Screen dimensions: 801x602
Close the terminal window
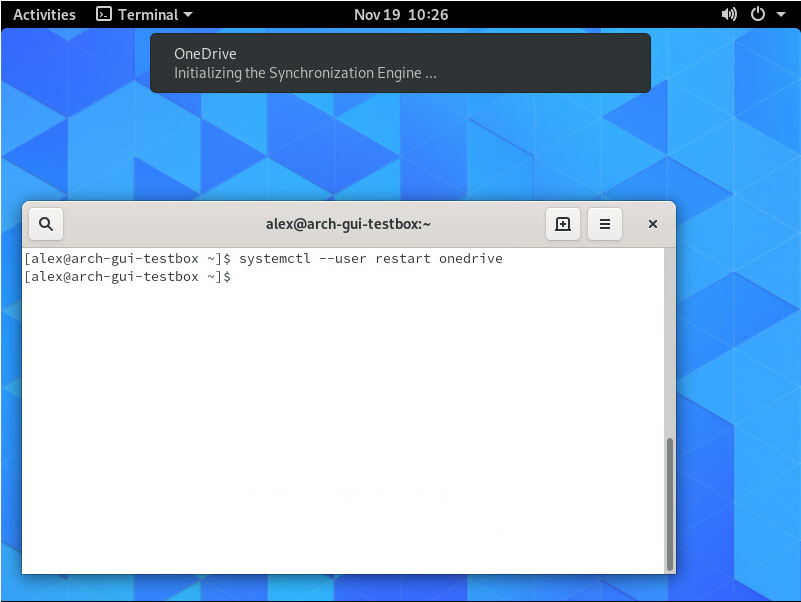pyautogui.click(x=652, y=224)
